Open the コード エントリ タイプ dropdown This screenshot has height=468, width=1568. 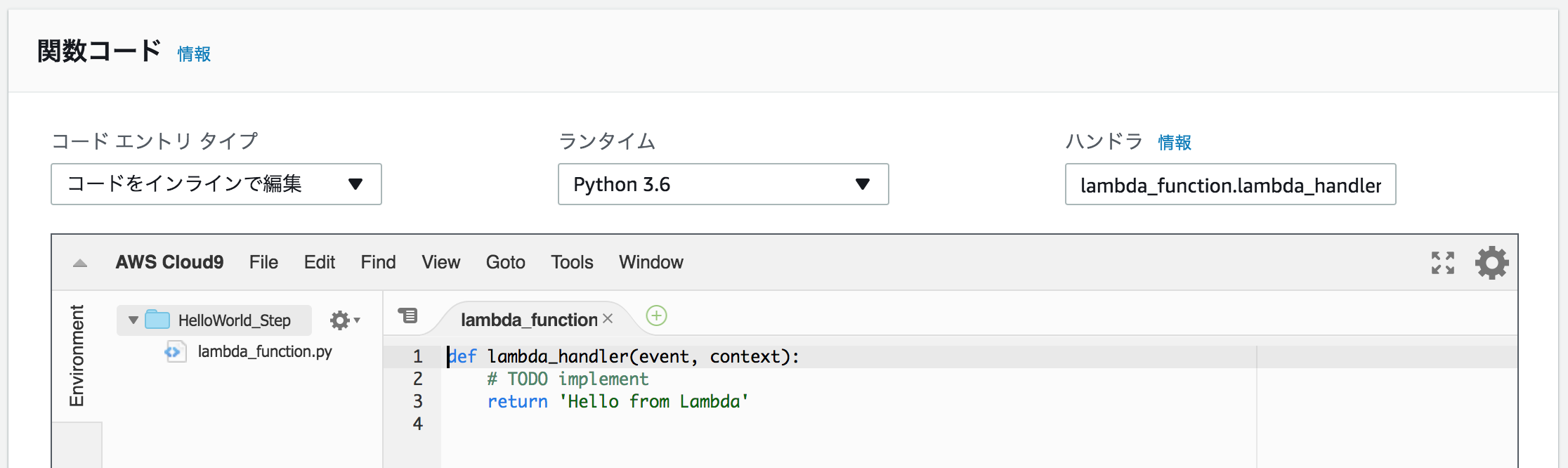(216, 184)
